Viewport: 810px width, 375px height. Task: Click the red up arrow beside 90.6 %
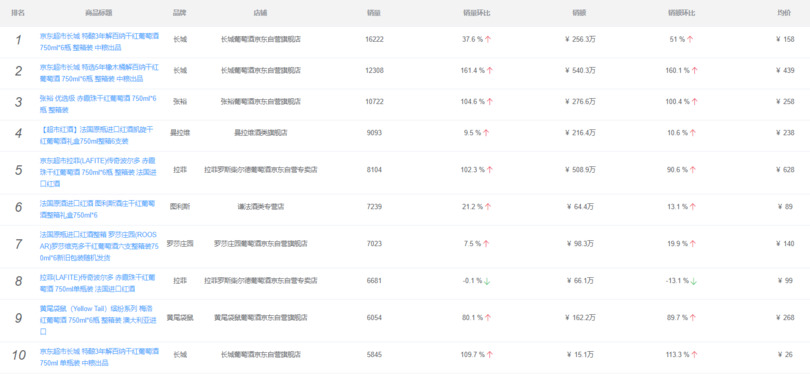click(692, 169)
